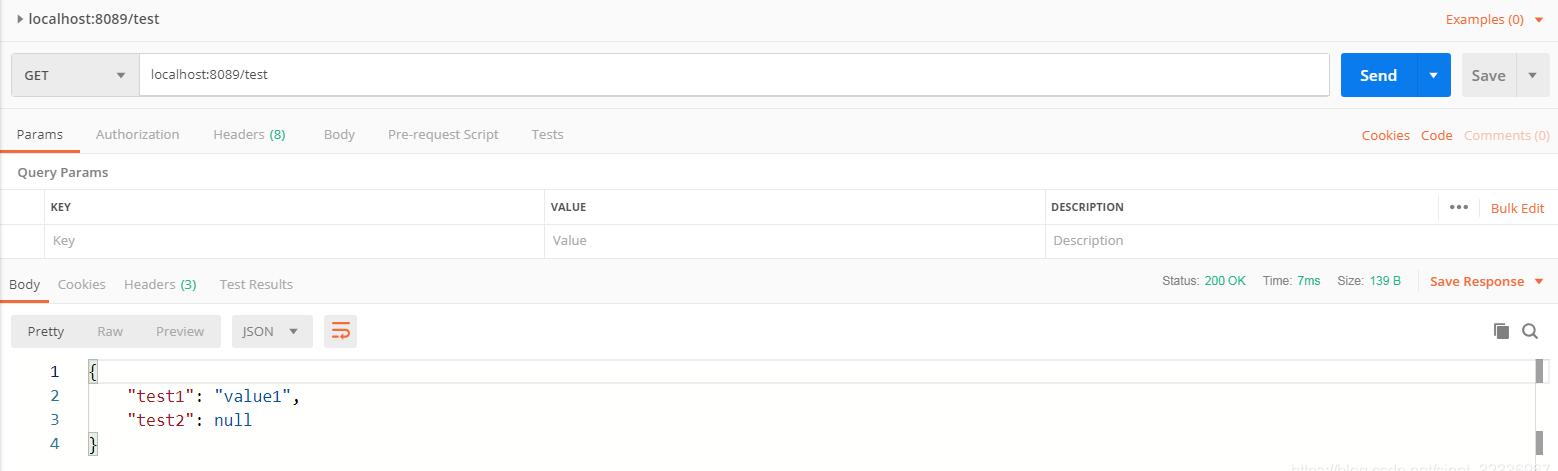Select the Raw response view
The width and height of the screenshot is (1558, 471).
tap(110, 331)
